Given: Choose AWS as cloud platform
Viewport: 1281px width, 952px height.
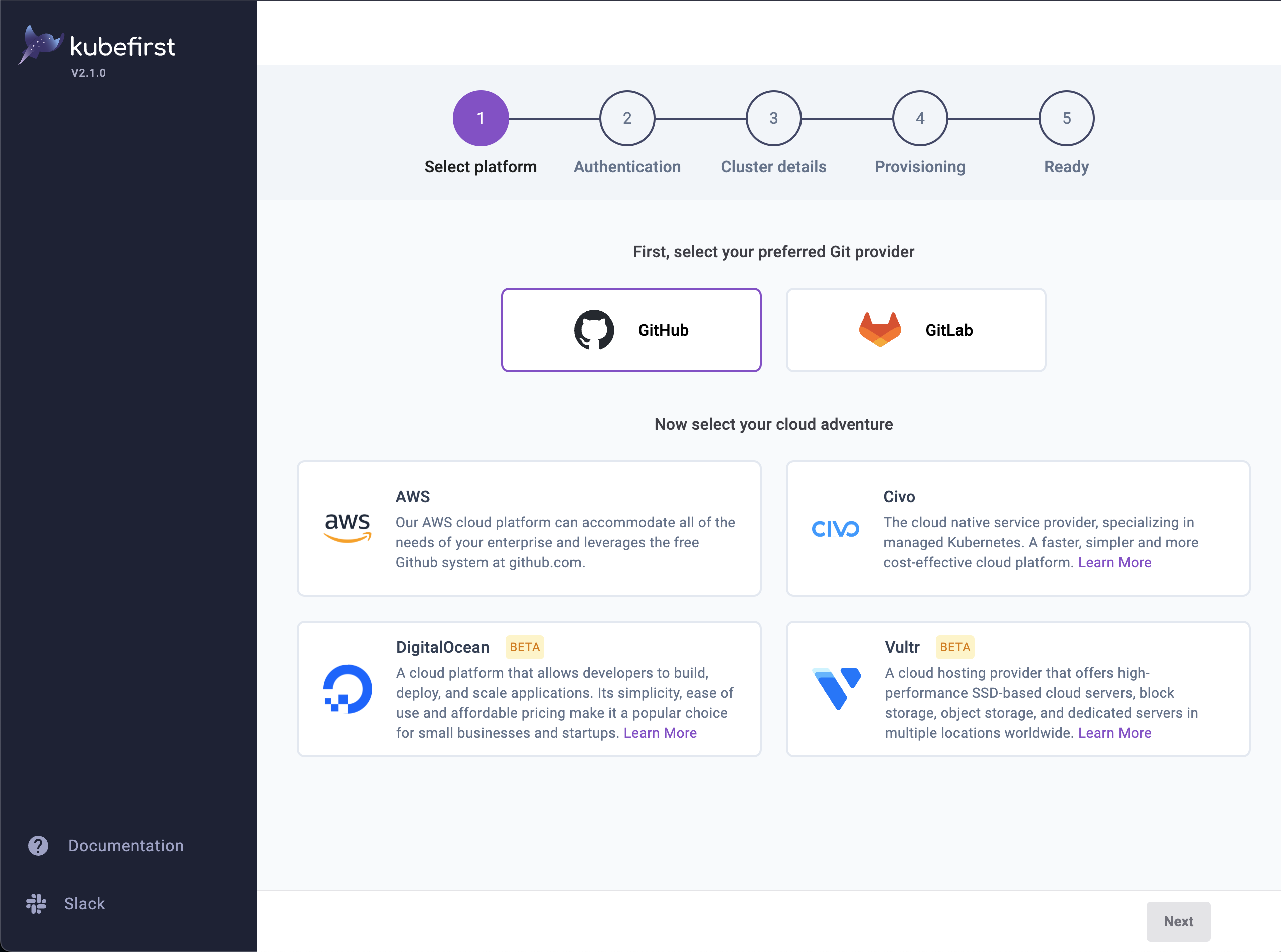Looking at the screenshot, I should 529,529.
